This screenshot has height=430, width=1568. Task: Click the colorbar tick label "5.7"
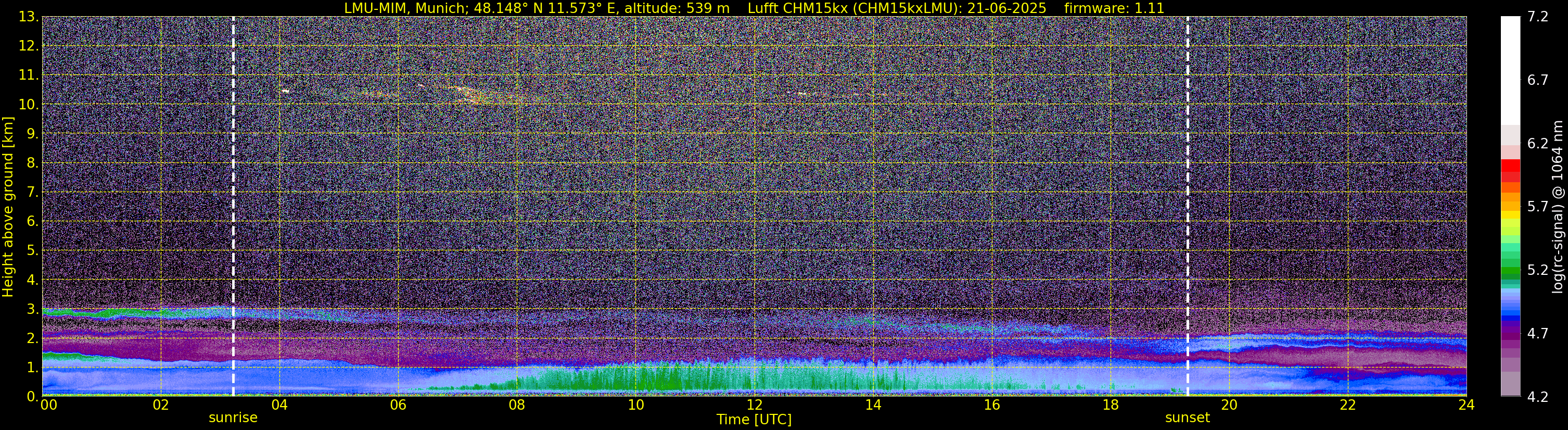[x=1538, y=207]
